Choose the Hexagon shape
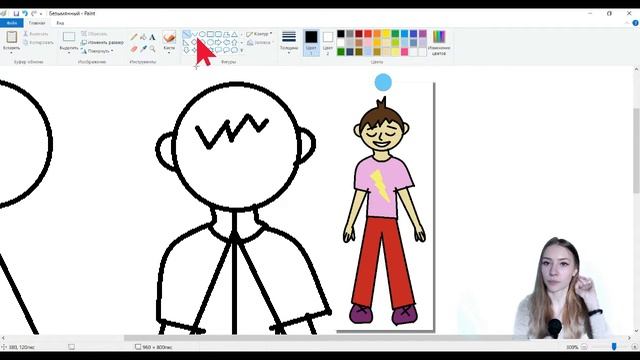The image size is (640, 360). pyautogui.click(x=210, y=42)
